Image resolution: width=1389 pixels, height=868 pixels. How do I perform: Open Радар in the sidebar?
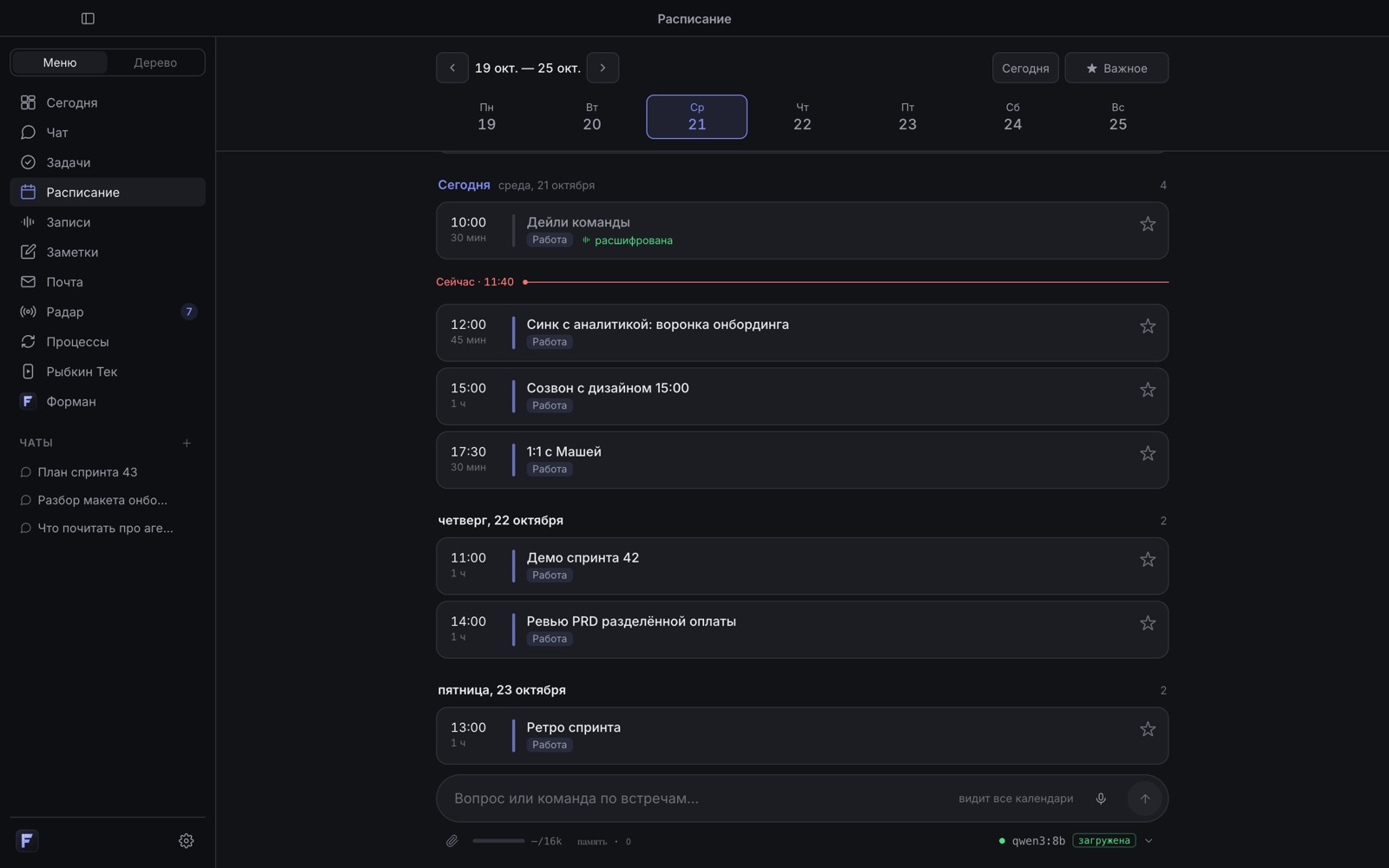click(108, 312)
